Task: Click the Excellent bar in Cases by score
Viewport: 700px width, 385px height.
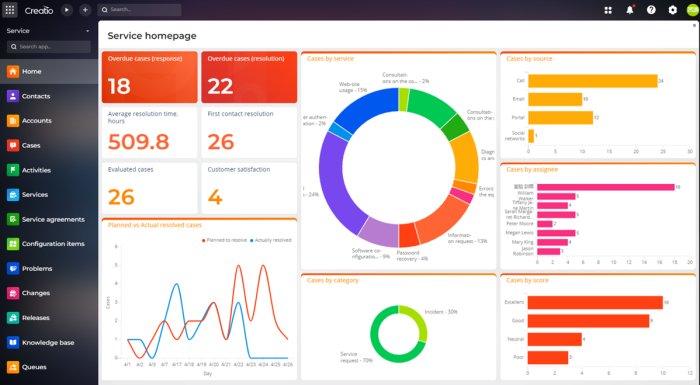Action: click(x=595, y=302)
